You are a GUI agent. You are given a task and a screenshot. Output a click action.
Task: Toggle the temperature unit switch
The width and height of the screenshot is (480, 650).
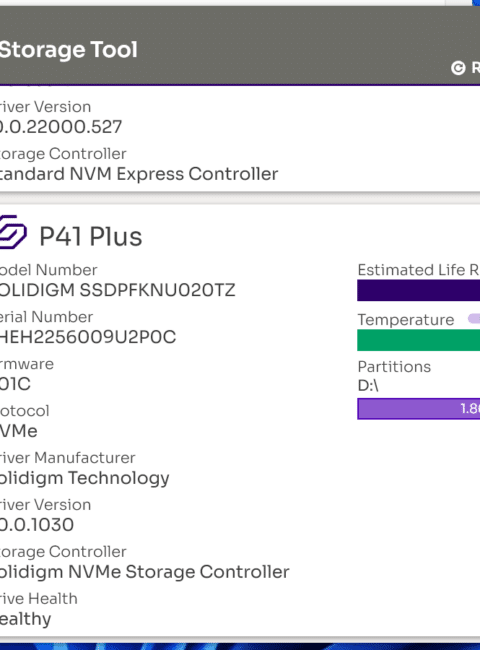click(x=474, y=319)
